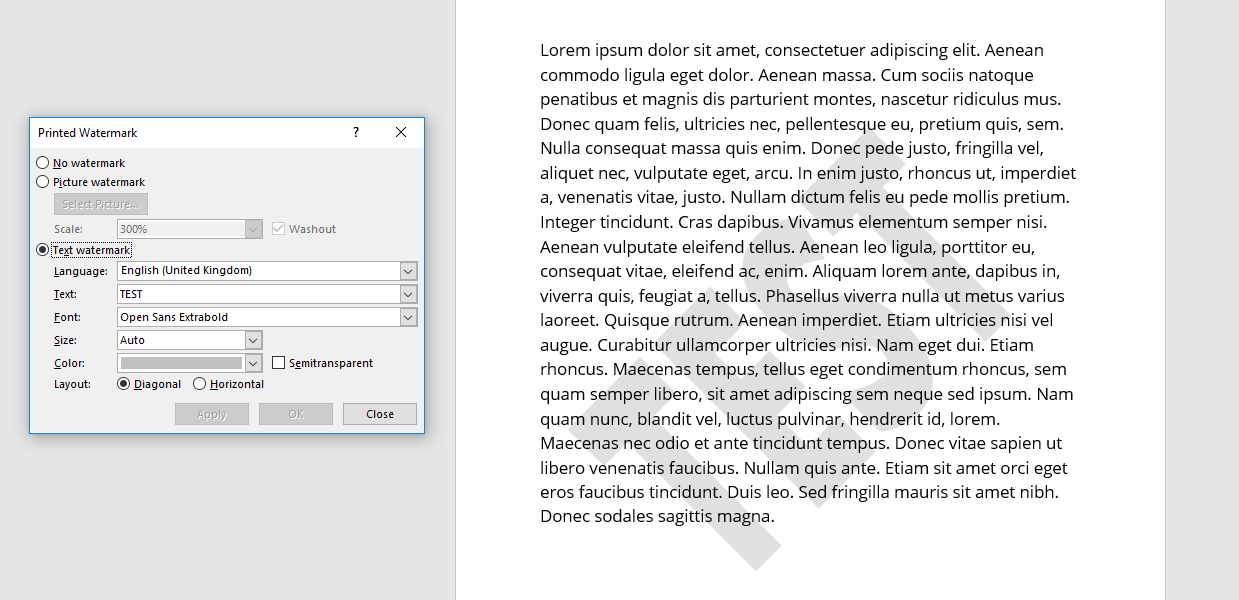This screenshot has width=1239, height=600.
Task: Click the question mark Help icon
Action: coord(356,132)
